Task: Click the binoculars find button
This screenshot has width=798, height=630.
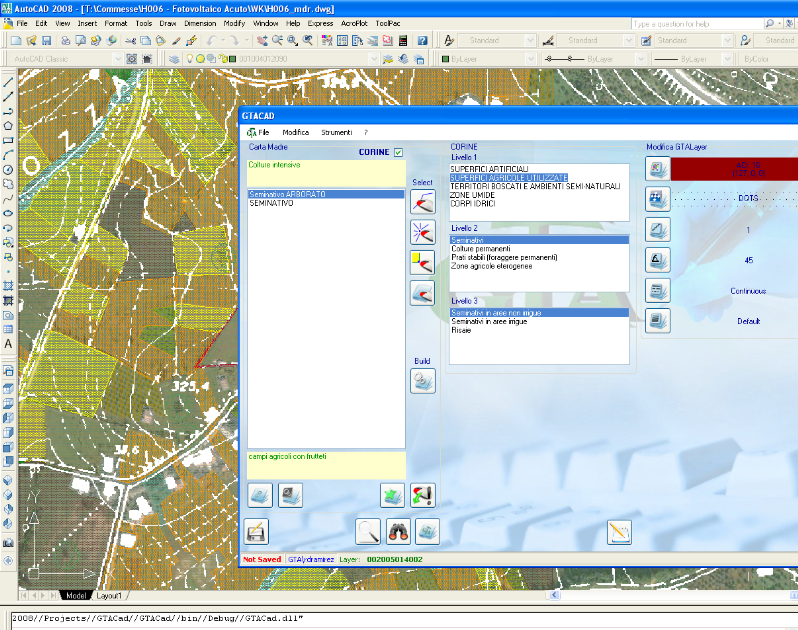Action: 398,532
